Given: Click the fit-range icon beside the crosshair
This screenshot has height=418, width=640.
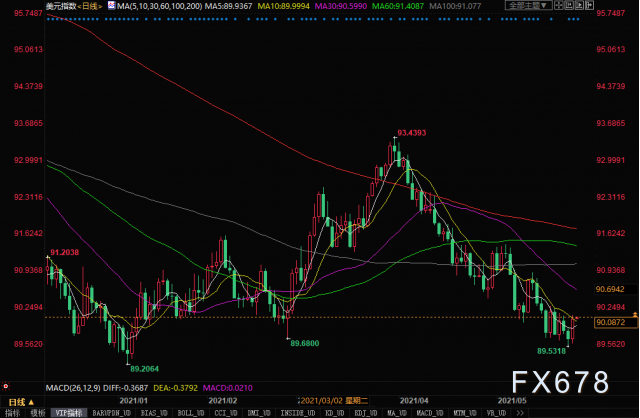Looking at the screenshot, I should pos(569,5).
